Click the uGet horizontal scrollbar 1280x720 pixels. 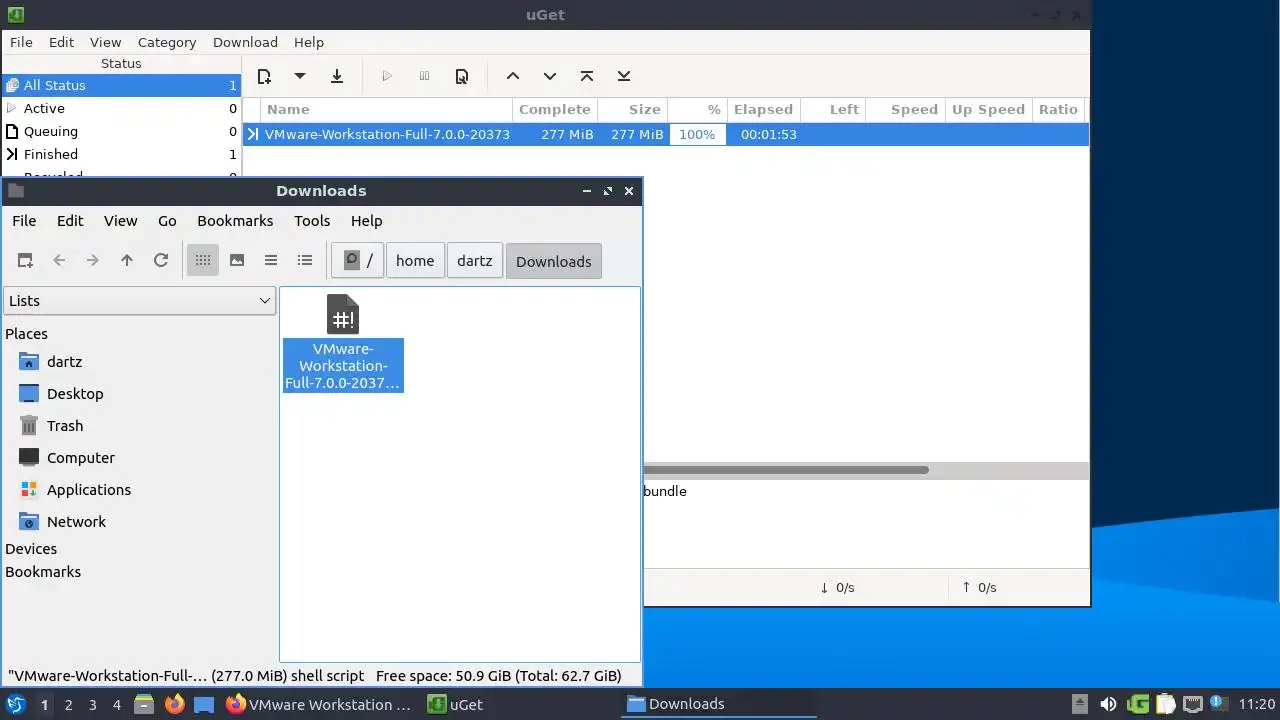(786, 470)
